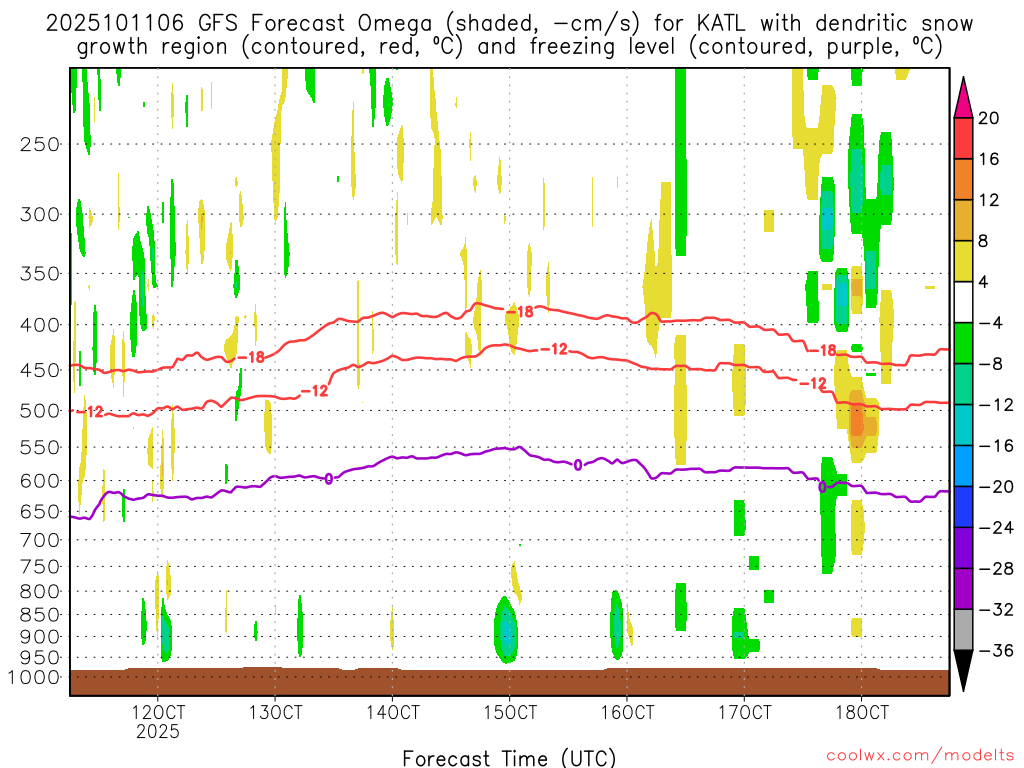
Task: Click the red colorbar swatch below 20
Action: click(x=963, y=138)
